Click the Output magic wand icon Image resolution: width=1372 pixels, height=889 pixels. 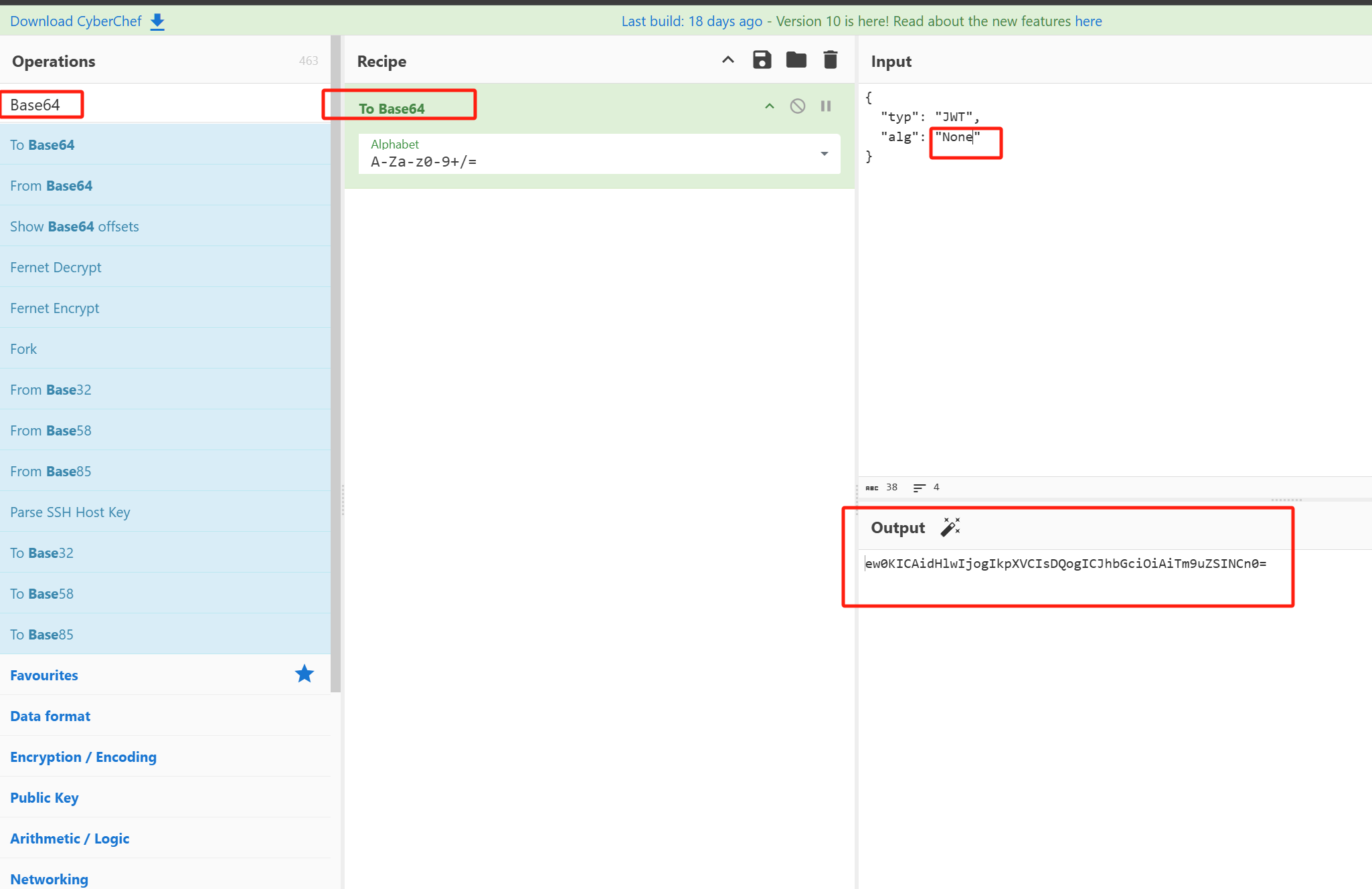[950, 527]
